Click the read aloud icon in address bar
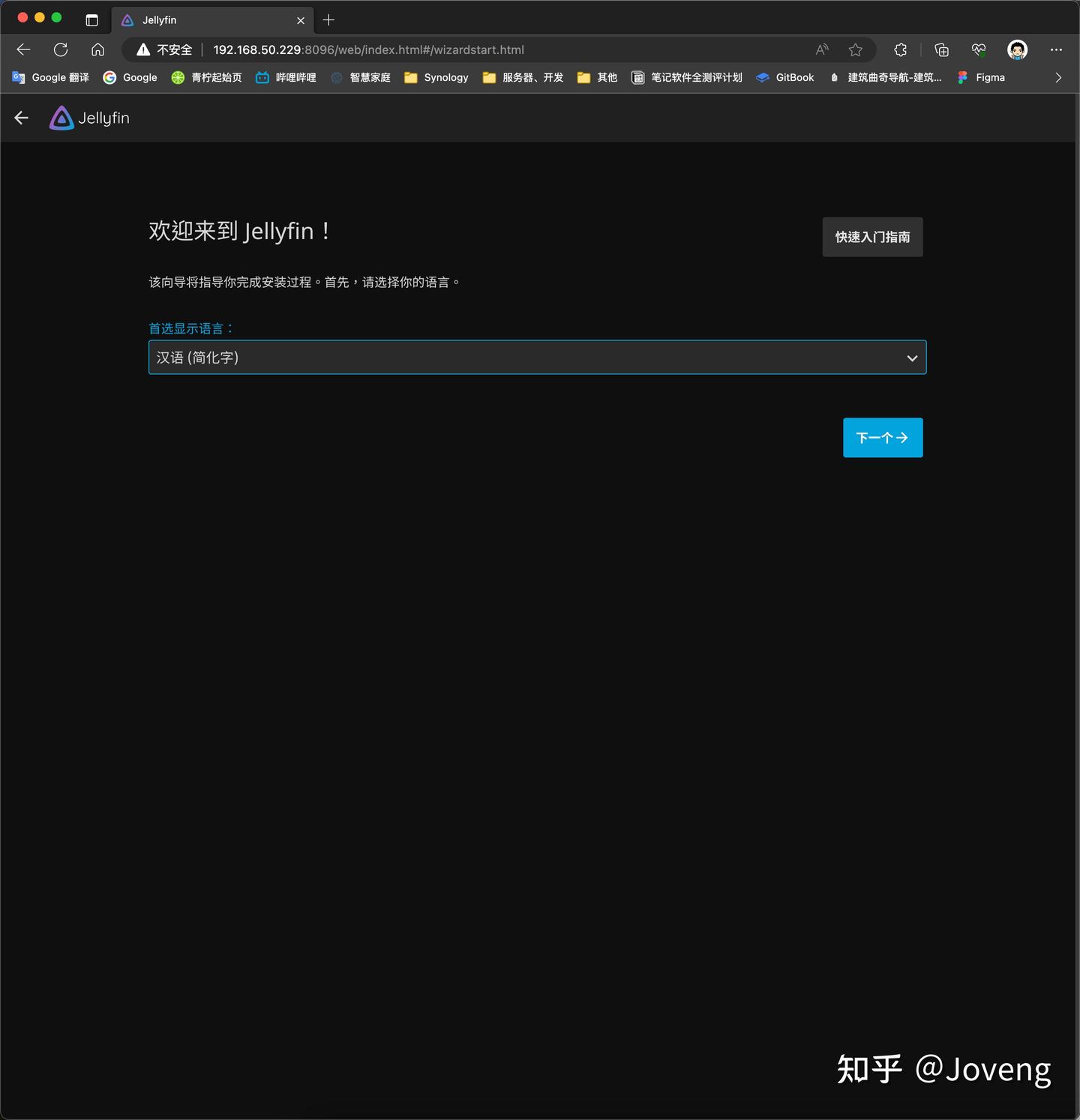 (x=822, y=49)
